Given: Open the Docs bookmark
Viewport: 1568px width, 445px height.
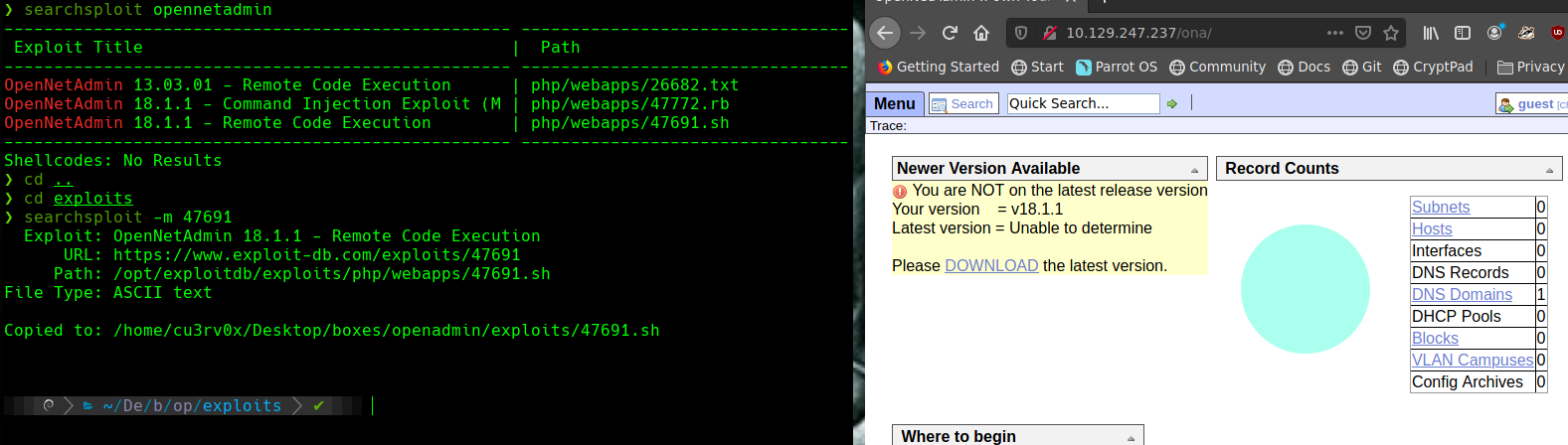Looking at the screenshot, I should pyautogui.click(x=1304, y=67).
